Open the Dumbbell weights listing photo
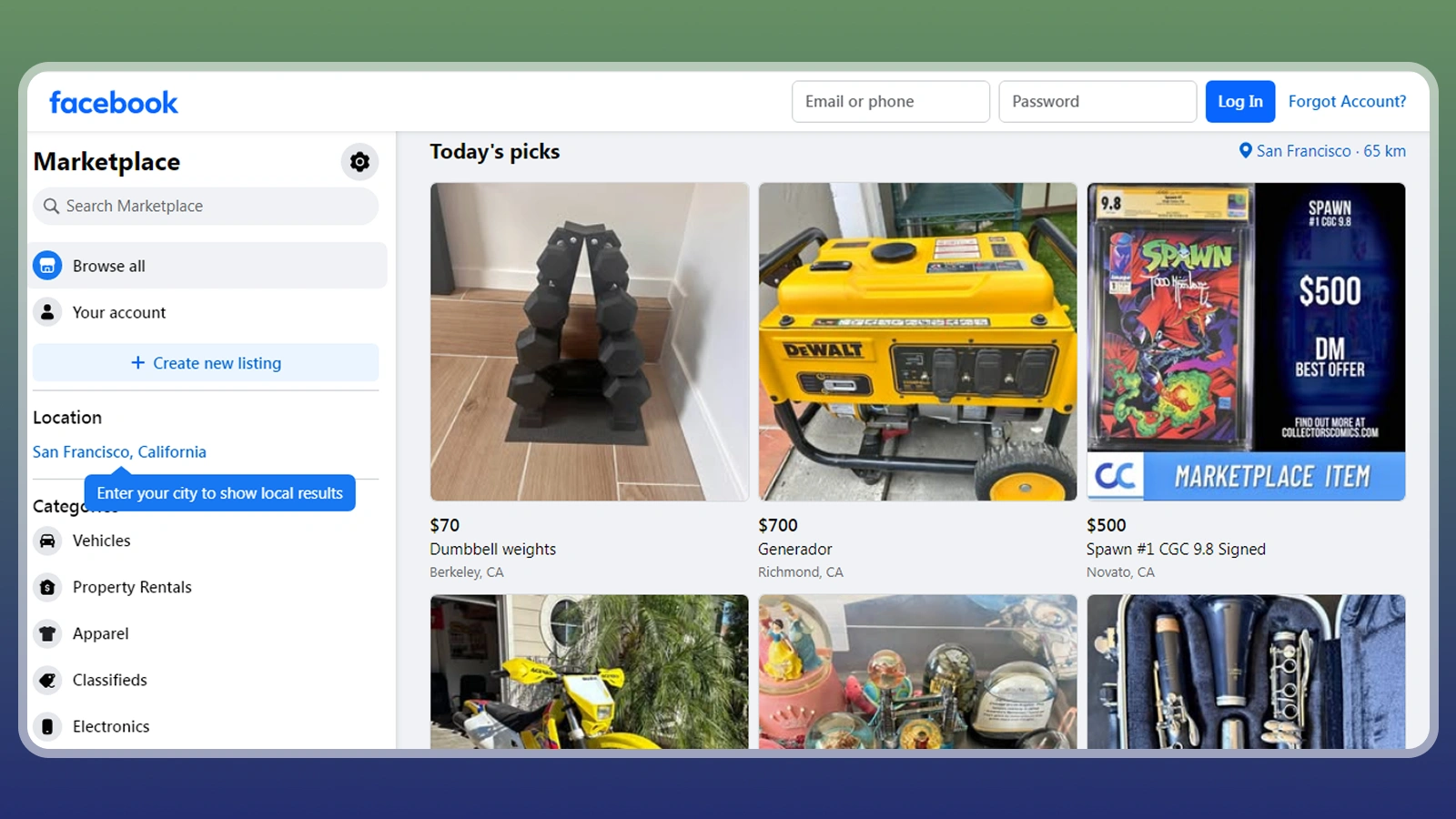The width and height of the screenshot is (1456, 819). [590, 342]
